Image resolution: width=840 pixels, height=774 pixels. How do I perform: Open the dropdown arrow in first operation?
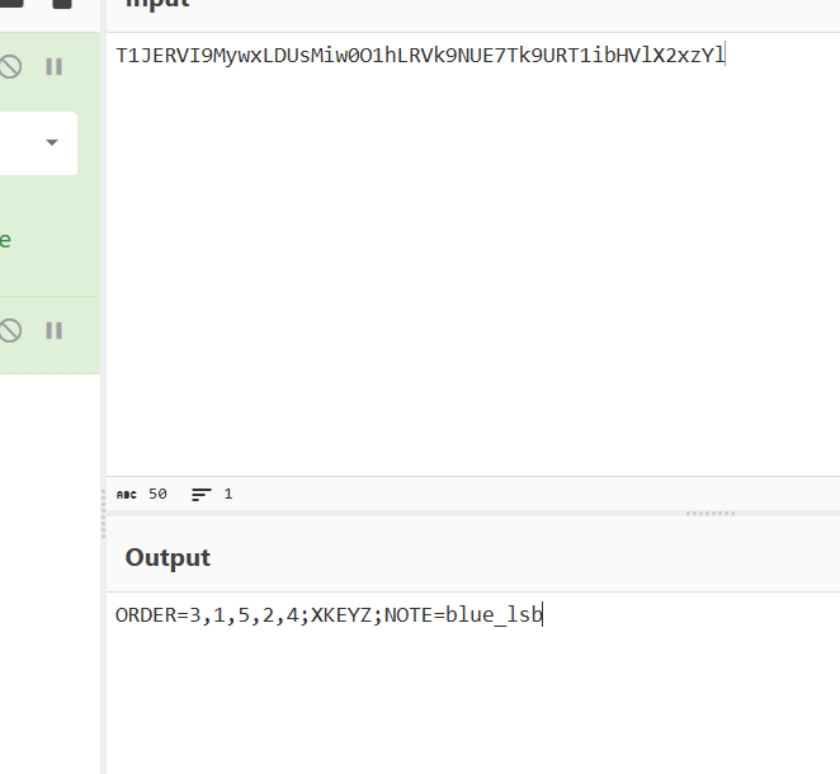[52, 142]
